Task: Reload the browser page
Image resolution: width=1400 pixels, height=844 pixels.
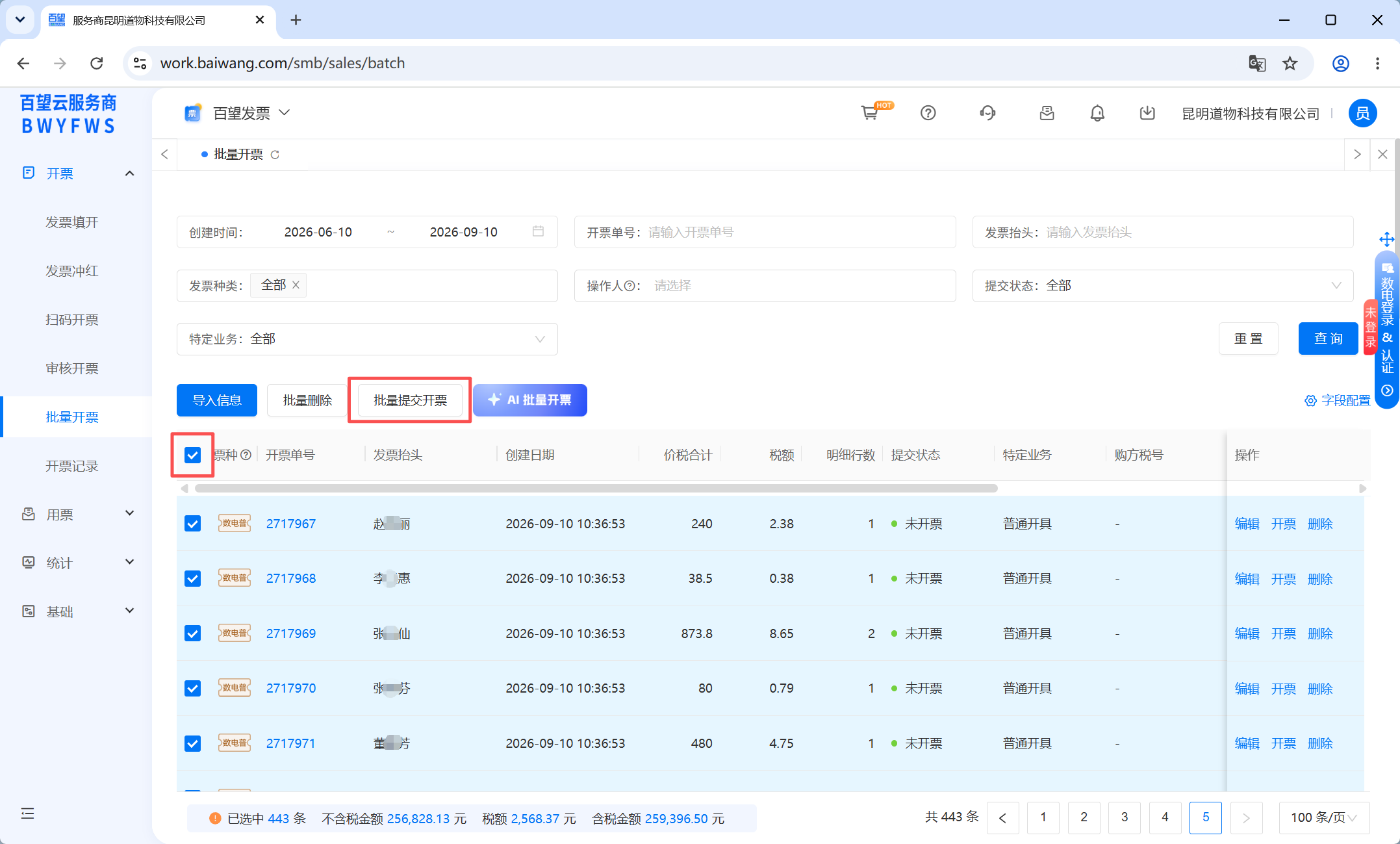Action: pyautogui.click(x=97, y=63)
